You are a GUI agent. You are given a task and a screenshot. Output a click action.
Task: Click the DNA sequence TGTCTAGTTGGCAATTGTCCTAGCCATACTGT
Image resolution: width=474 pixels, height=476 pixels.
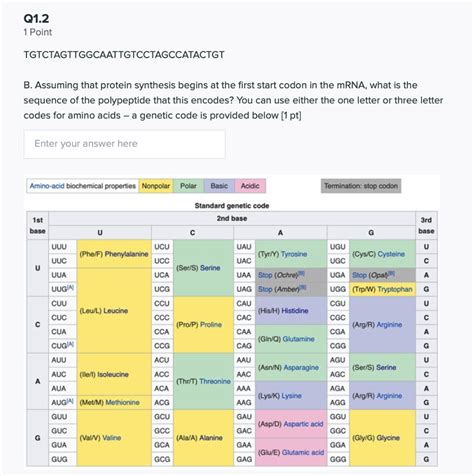[x=124, y=55]
